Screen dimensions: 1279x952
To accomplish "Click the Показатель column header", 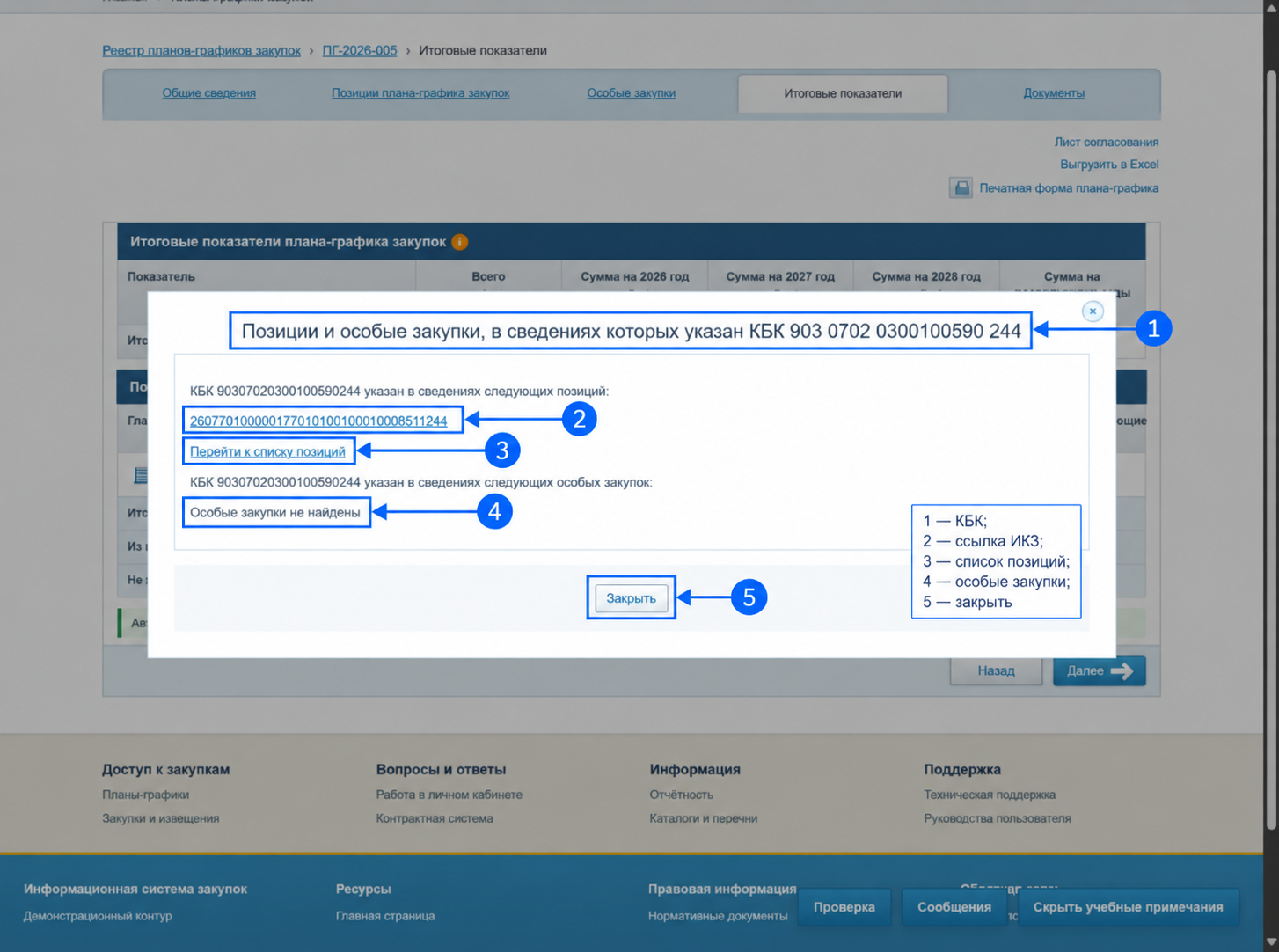I will coord(161,276).
